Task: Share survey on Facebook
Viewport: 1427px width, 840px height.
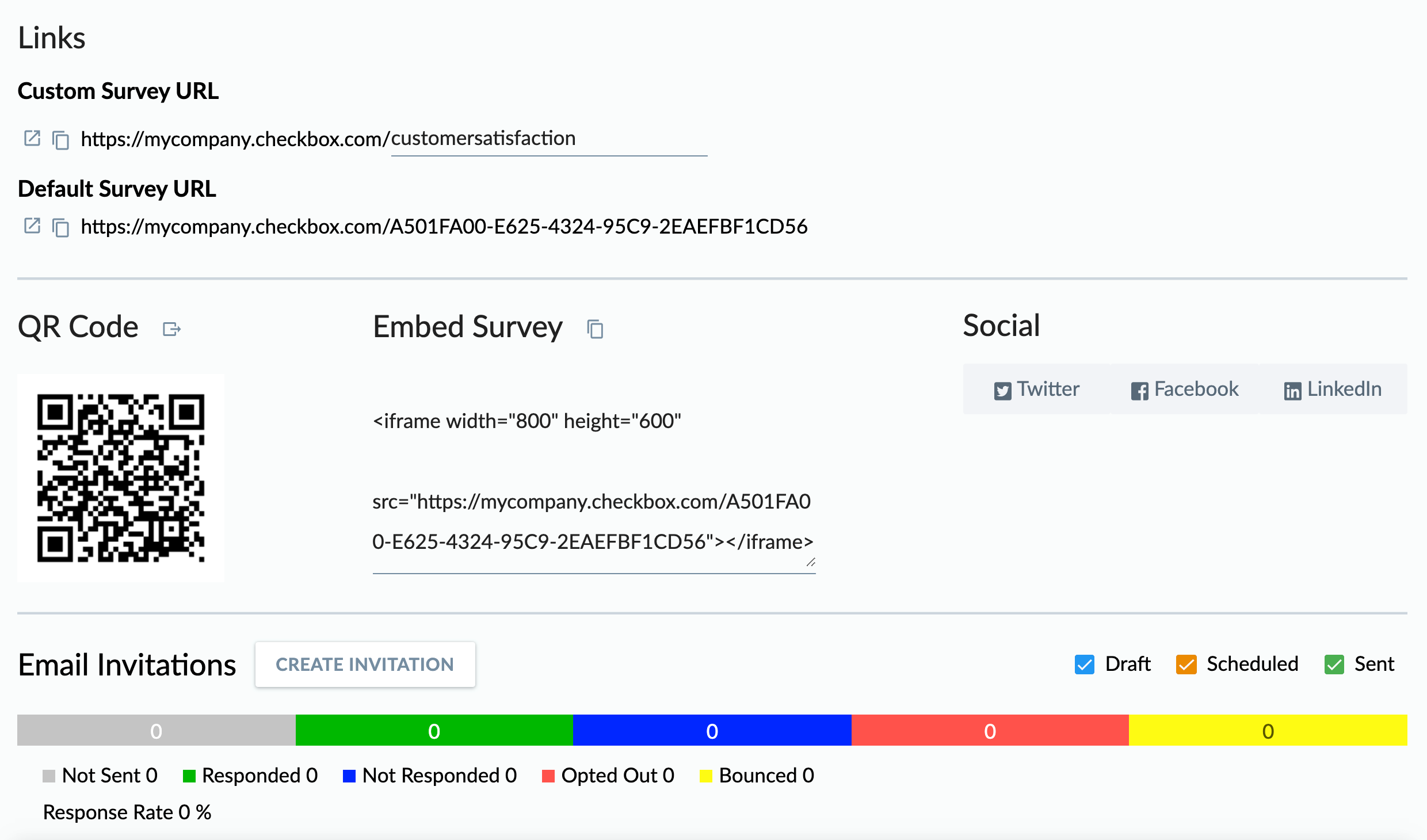Action: pos(1185,390)
